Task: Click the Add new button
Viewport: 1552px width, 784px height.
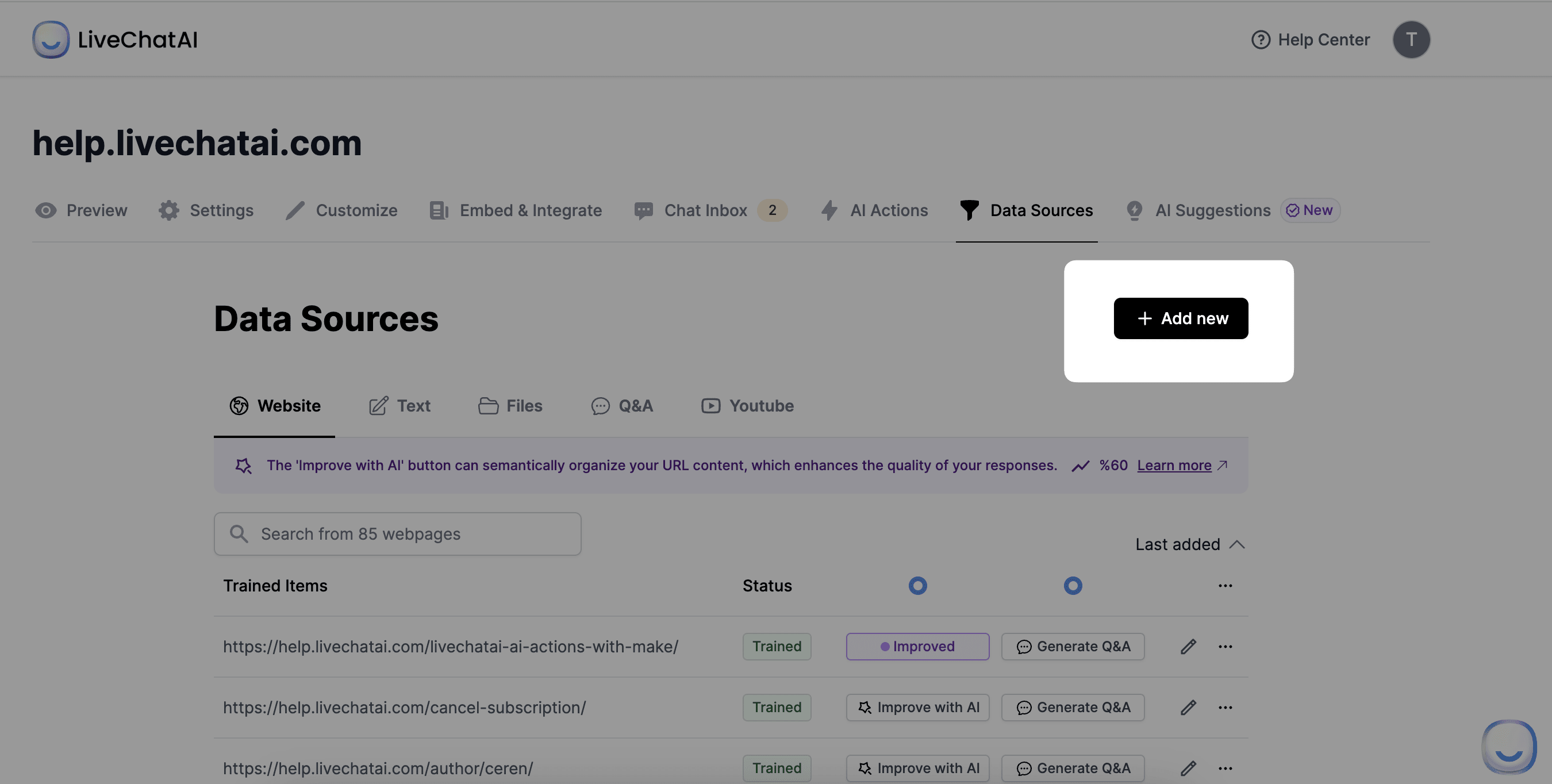Action: coord(1180,318)
